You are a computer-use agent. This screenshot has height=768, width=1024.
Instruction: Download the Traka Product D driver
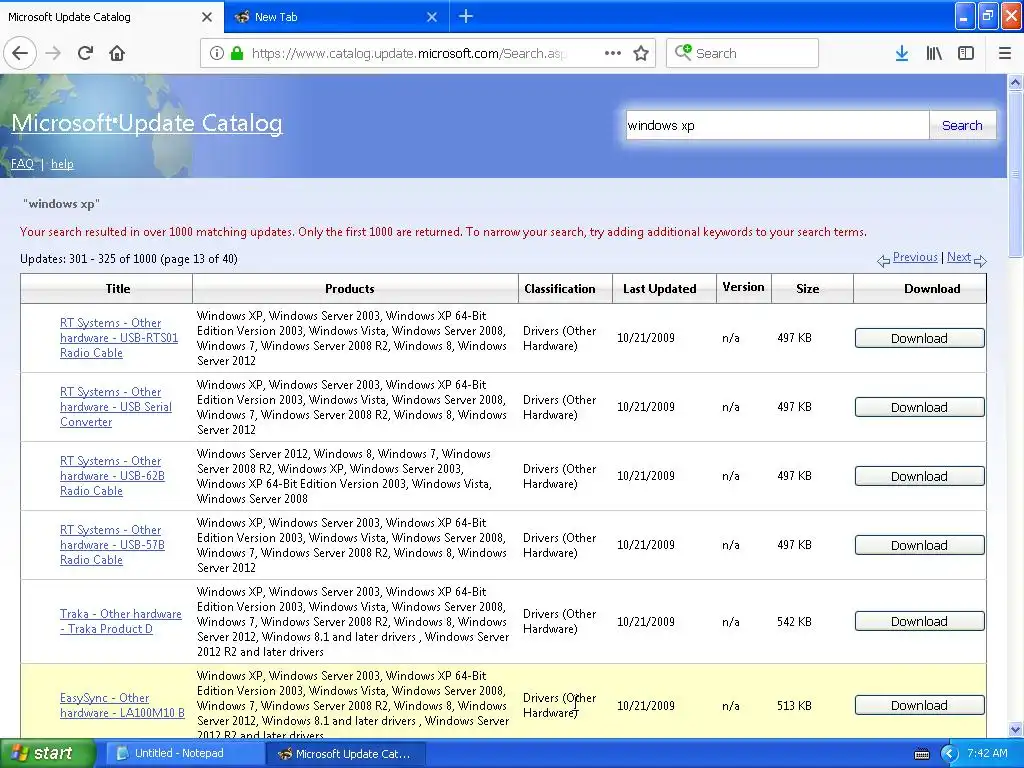[x=920, y=622]
